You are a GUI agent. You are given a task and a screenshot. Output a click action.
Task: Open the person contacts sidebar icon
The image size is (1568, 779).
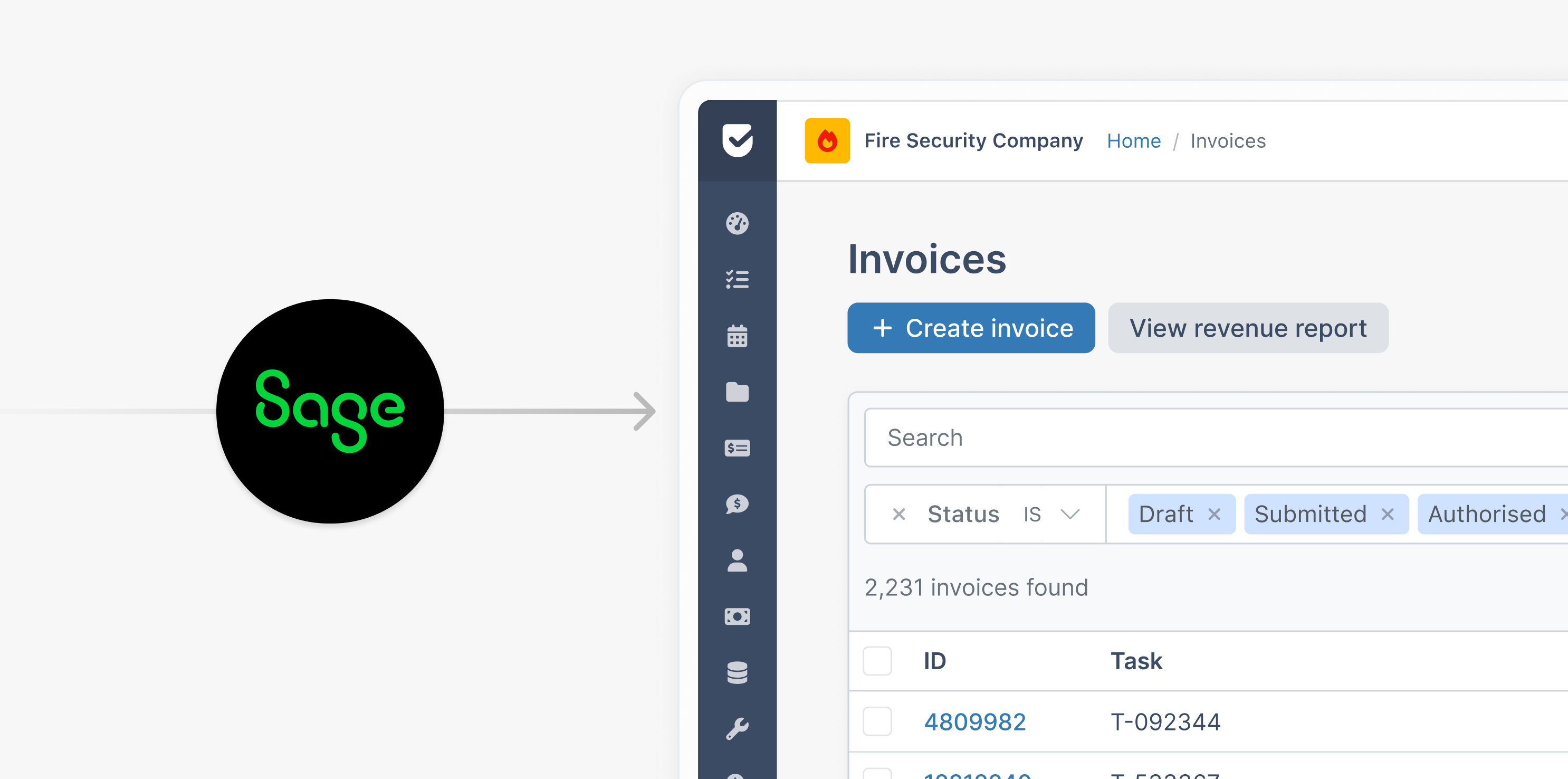(x=737, y=560)
